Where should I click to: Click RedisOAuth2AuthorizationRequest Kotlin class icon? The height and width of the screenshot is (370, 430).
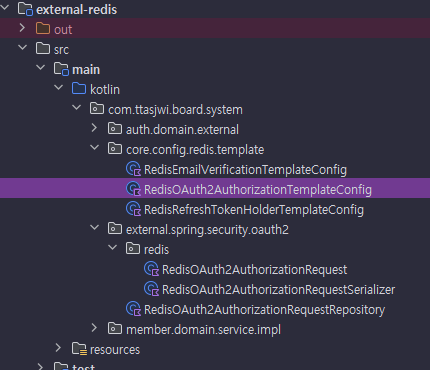pos(151,269)
